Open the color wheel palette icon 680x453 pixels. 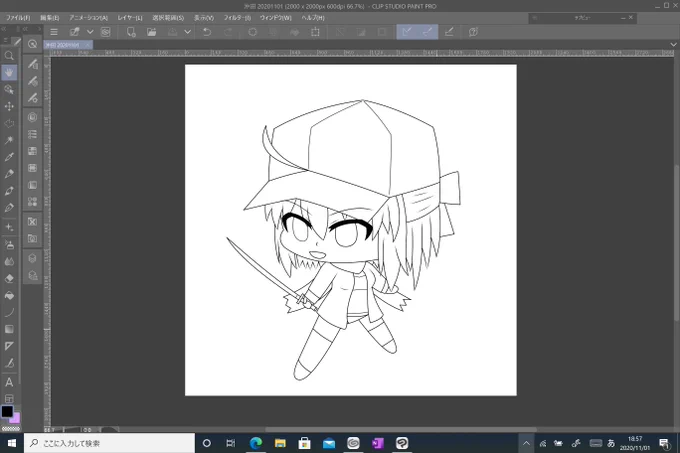coord(33,117)
